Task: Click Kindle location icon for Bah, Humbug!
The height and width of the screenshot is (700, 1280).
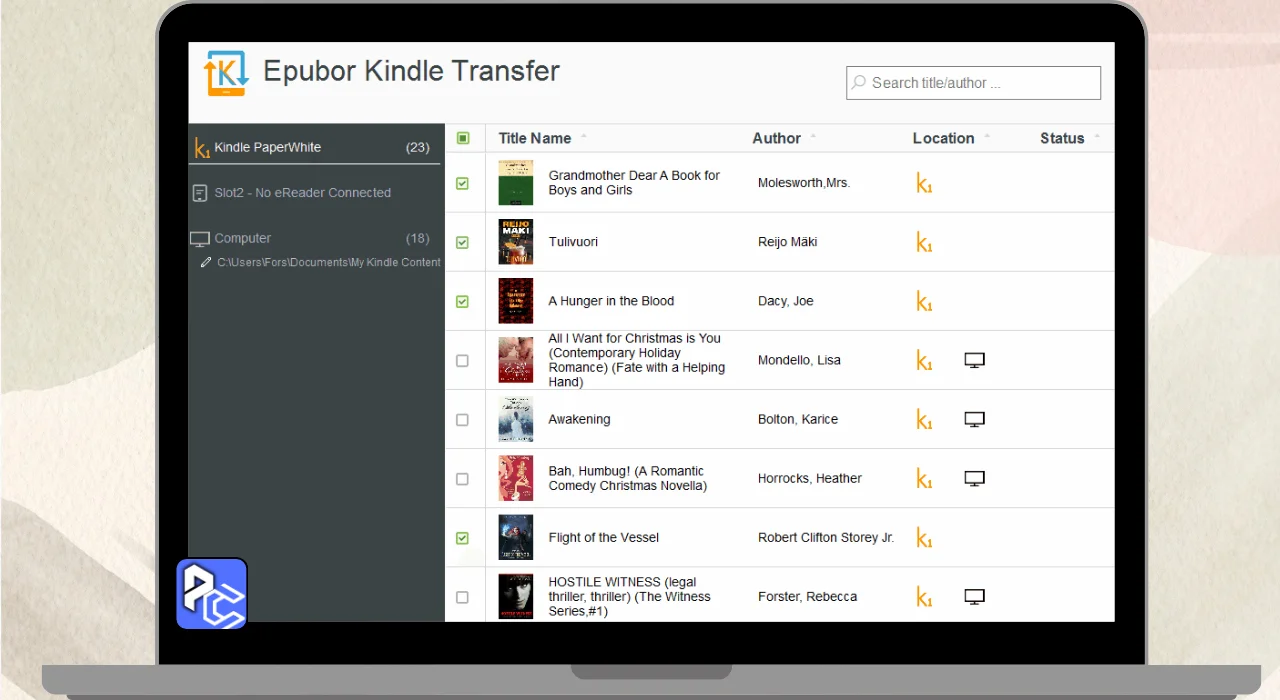Action: coord(924,478)
